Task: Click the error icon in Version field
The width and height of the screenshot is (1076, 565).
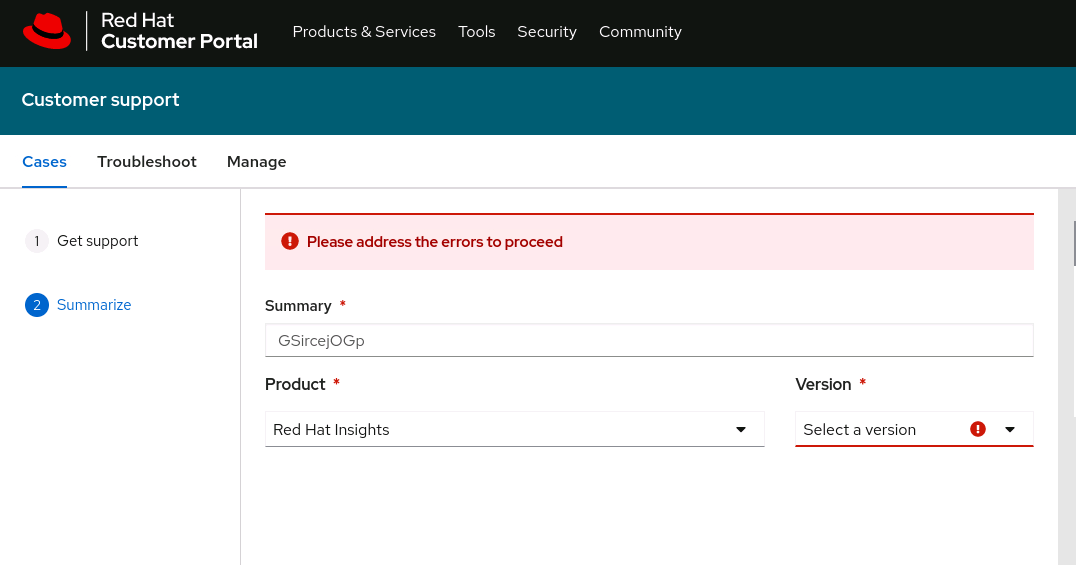Action: [x=978, y=429]
